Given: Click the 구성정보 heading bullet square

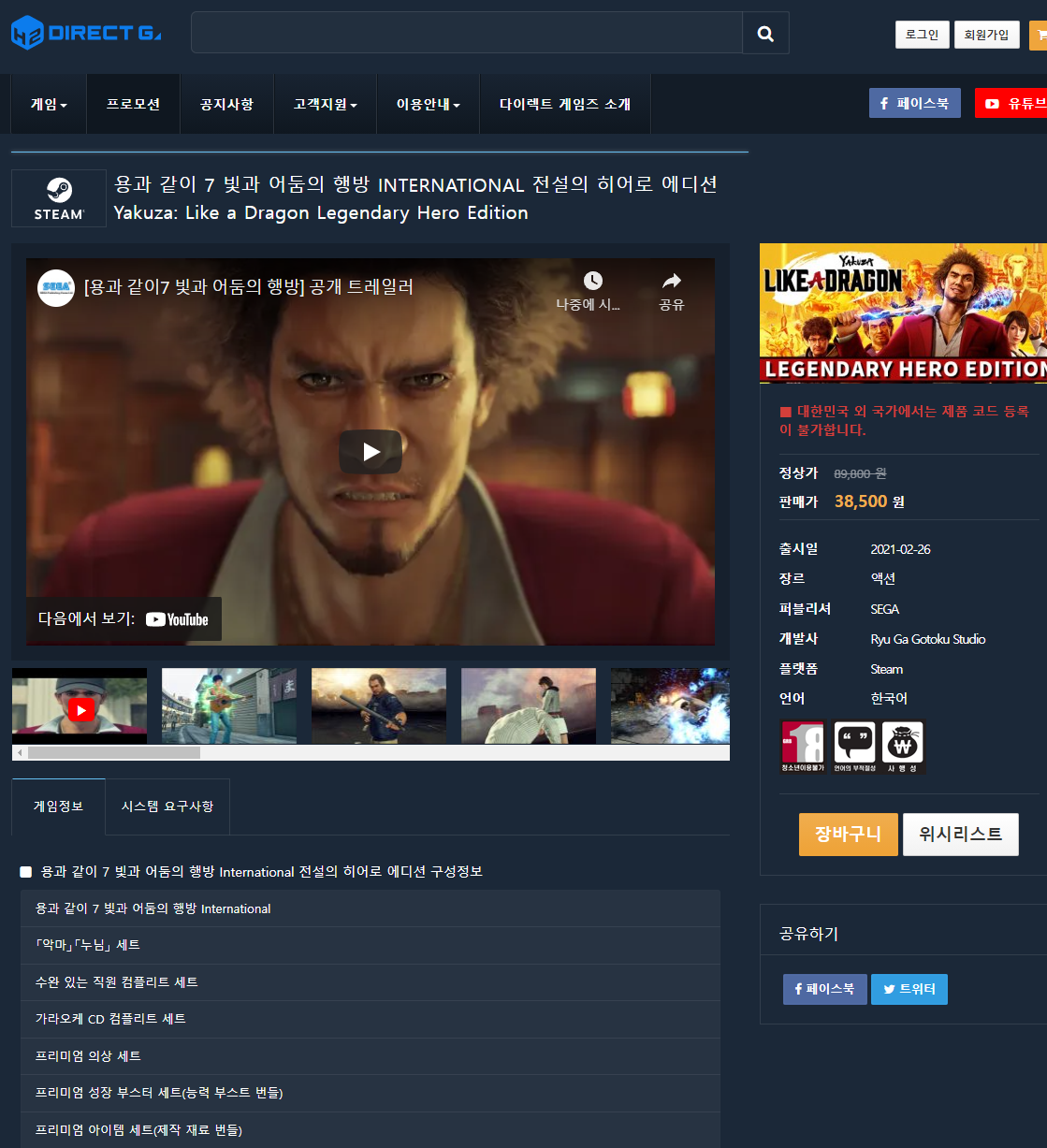Looking at the screenshot, I should [25, 872].
